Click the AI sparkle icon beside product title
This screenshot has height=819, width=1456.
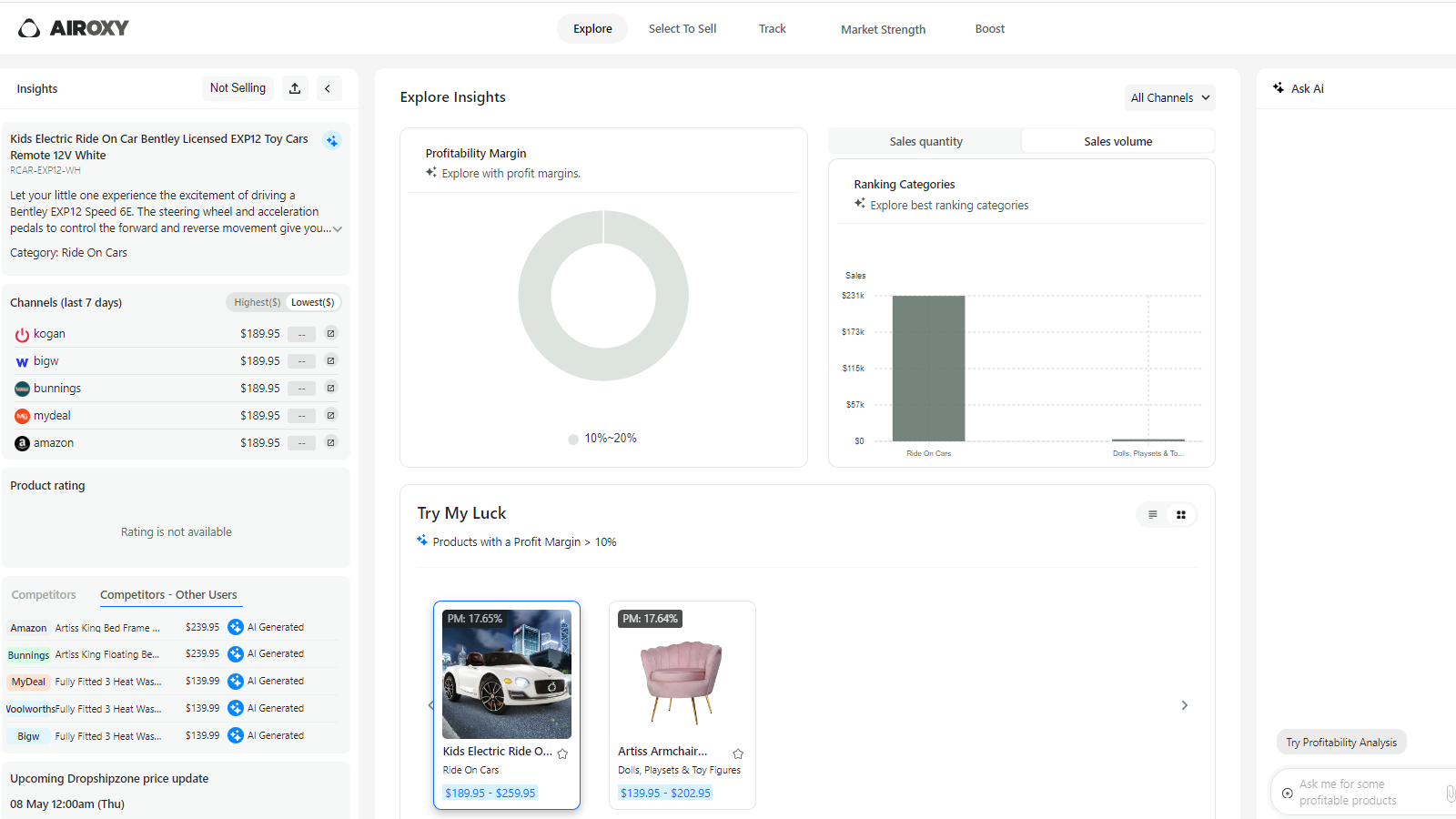click(x=332, y=141)
